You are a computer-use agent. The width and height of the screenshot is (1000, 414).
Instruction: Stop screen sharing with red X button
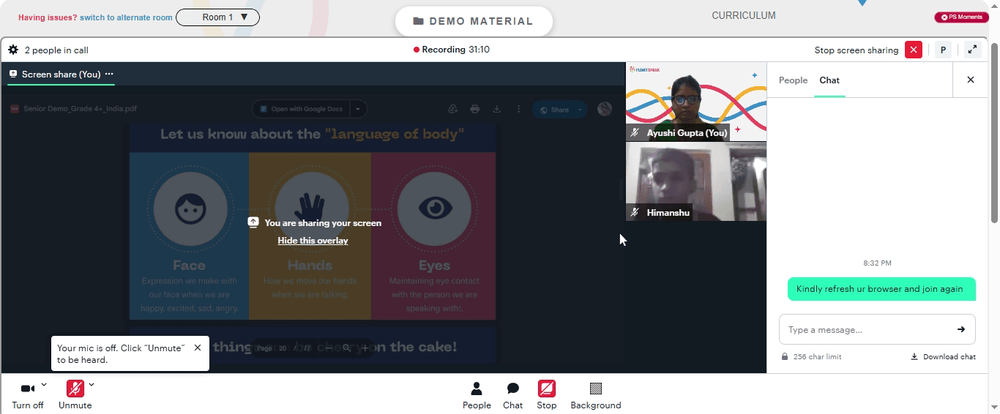click(913, 50)
